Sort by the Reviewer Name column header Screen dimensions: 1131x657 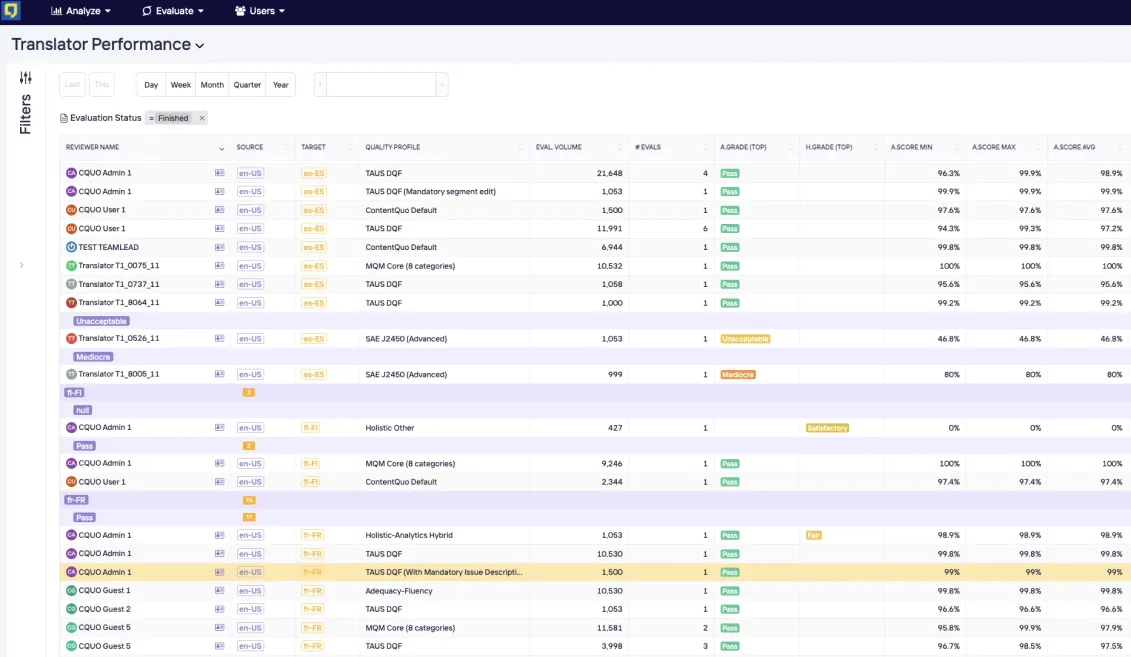[92, 147]
